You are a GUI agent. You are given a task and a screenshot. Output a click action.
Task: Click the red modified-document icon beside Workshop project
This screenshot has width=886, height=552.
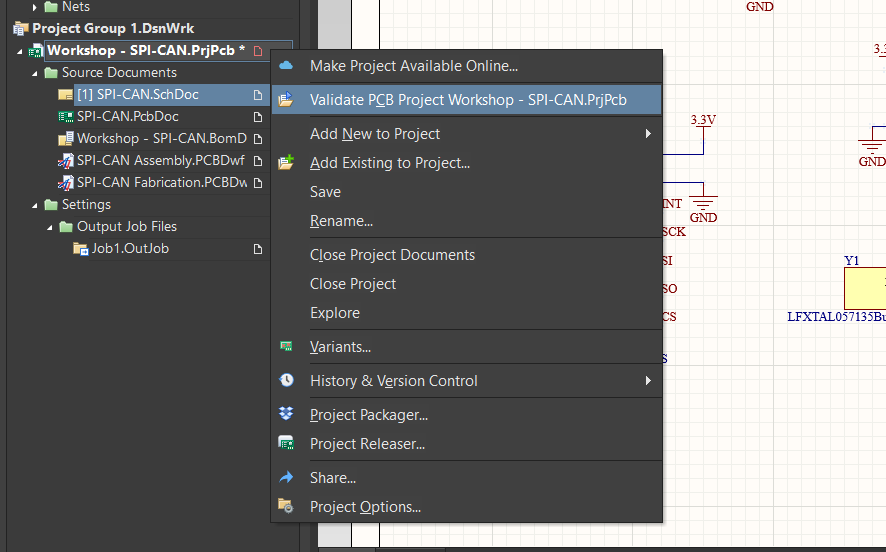pos(258,51)
